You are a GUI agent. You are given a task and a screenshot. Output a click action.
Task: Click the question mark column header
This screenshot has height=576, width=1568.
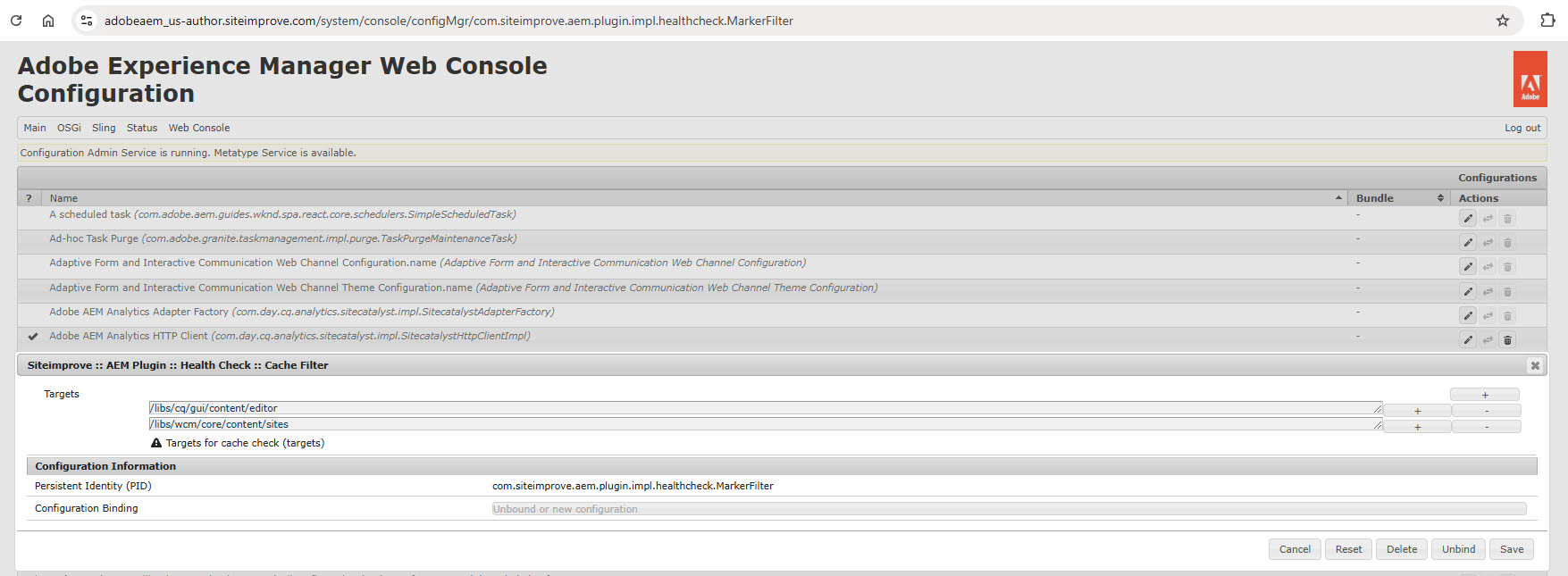[29, 198]
